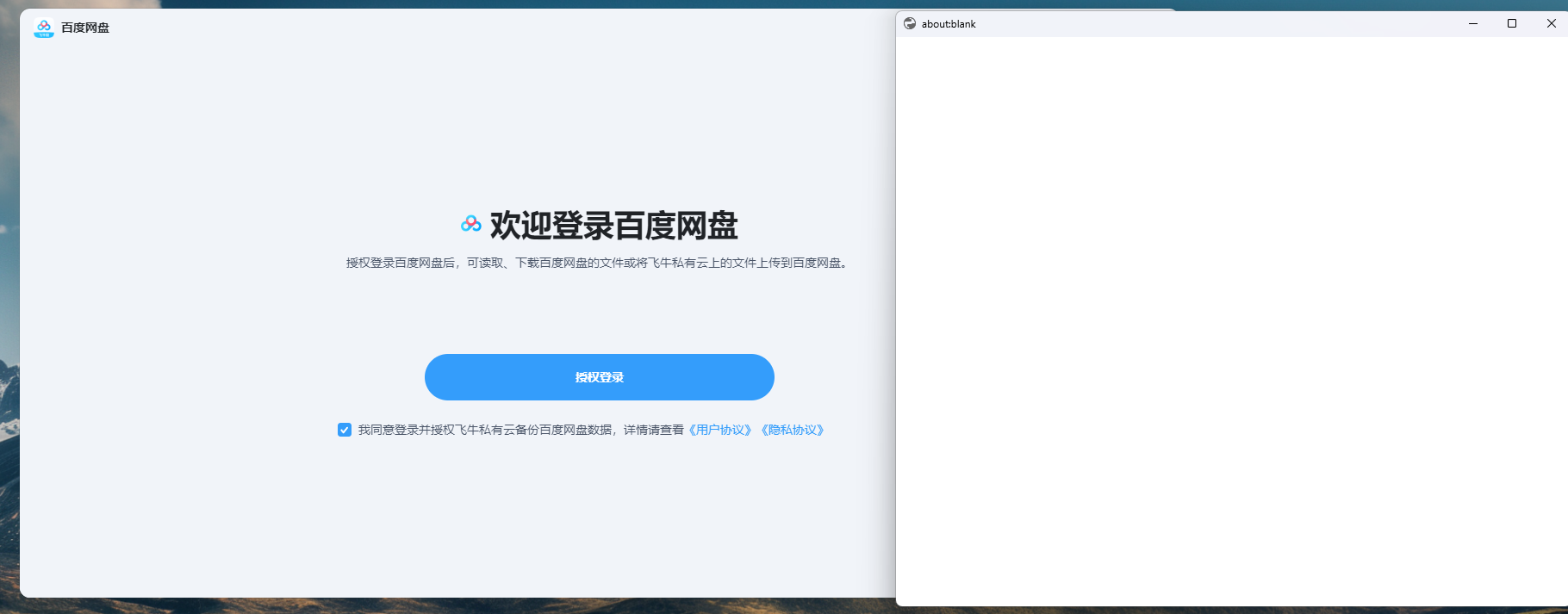Click the about:blank window title text
1568x614 pixels.
[x=949, y=24]
